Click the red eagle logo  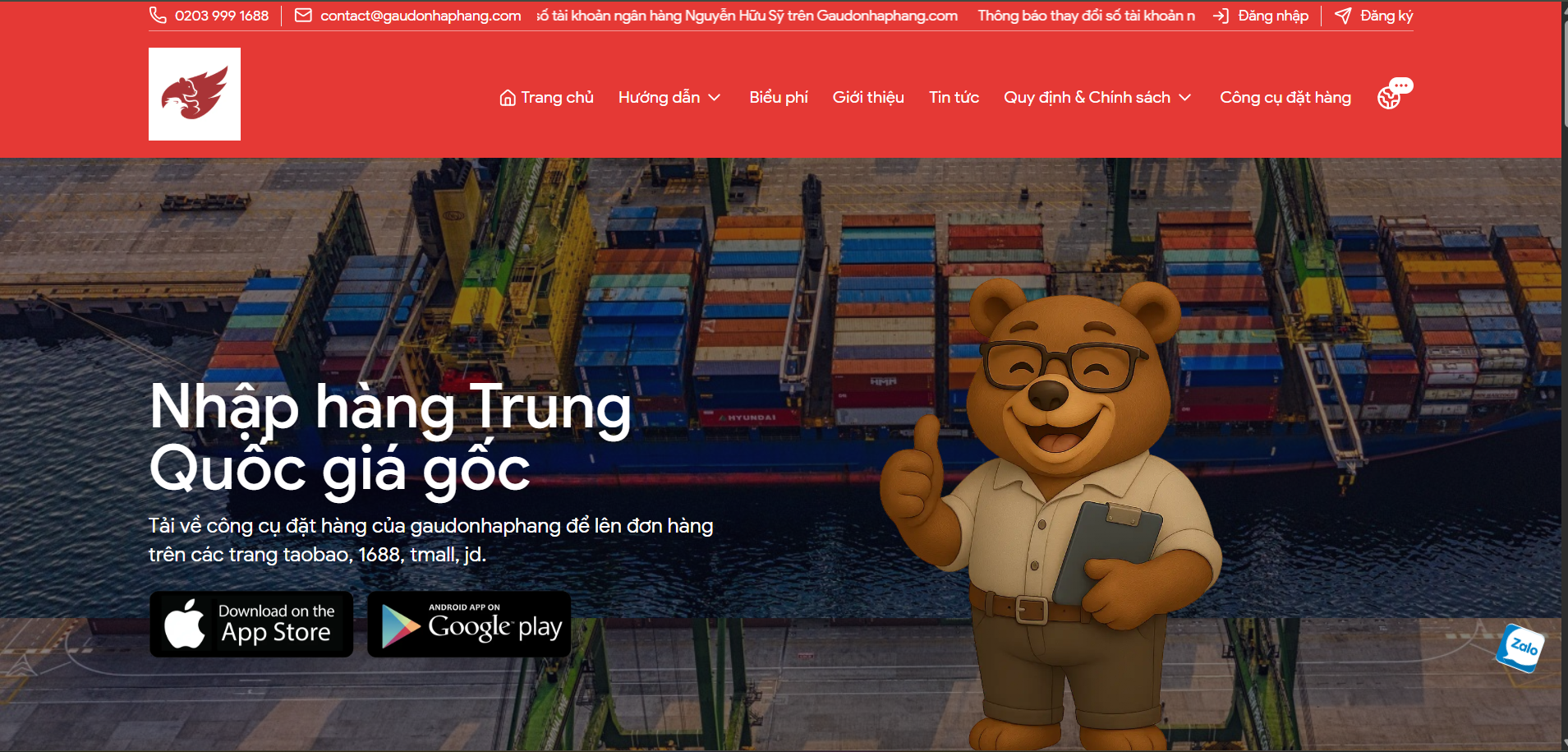point(195,94)
